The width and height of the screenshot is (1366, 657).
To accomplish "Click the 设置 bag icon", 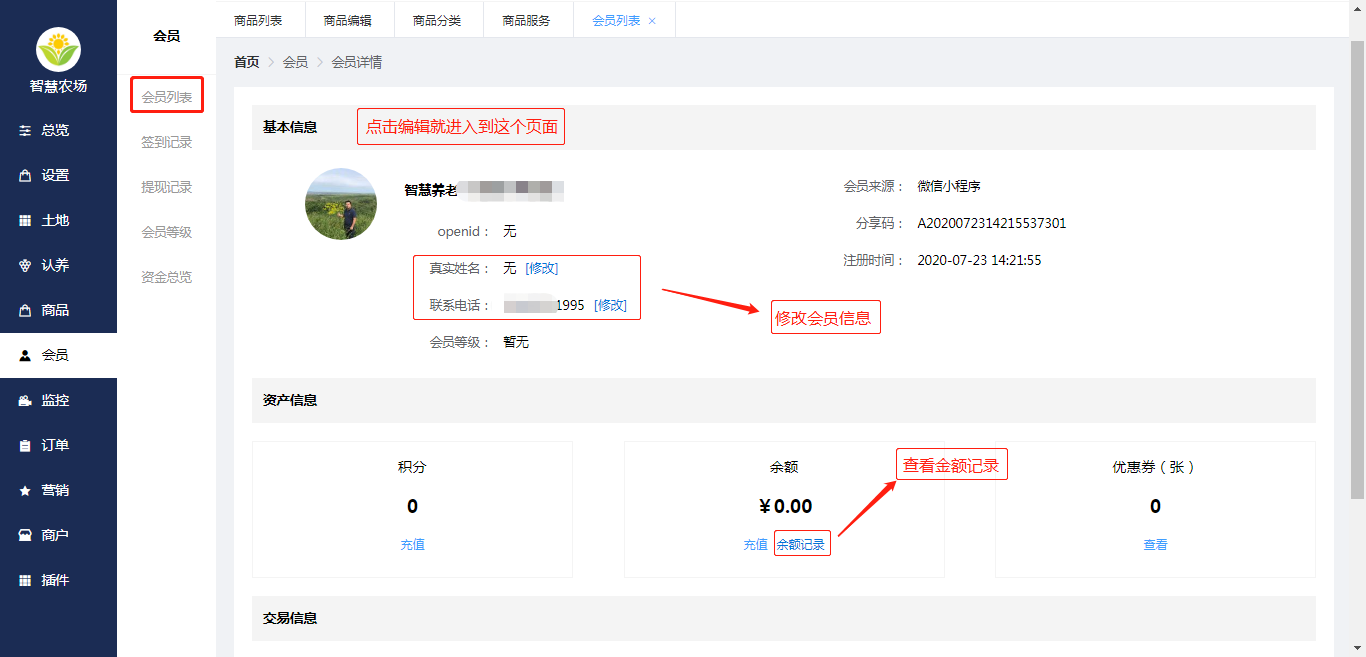I will coord(25,175).
